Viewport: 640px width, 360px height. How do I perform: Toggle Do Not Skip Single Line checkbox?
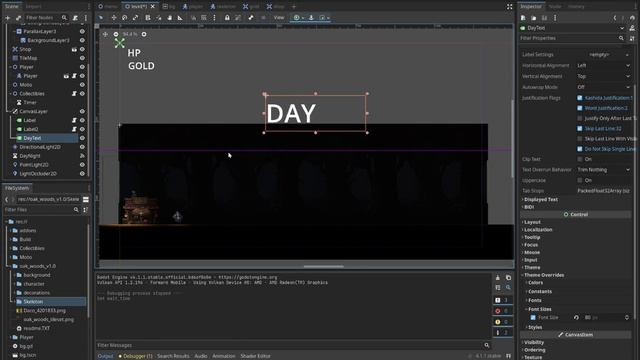click(580, 149)
